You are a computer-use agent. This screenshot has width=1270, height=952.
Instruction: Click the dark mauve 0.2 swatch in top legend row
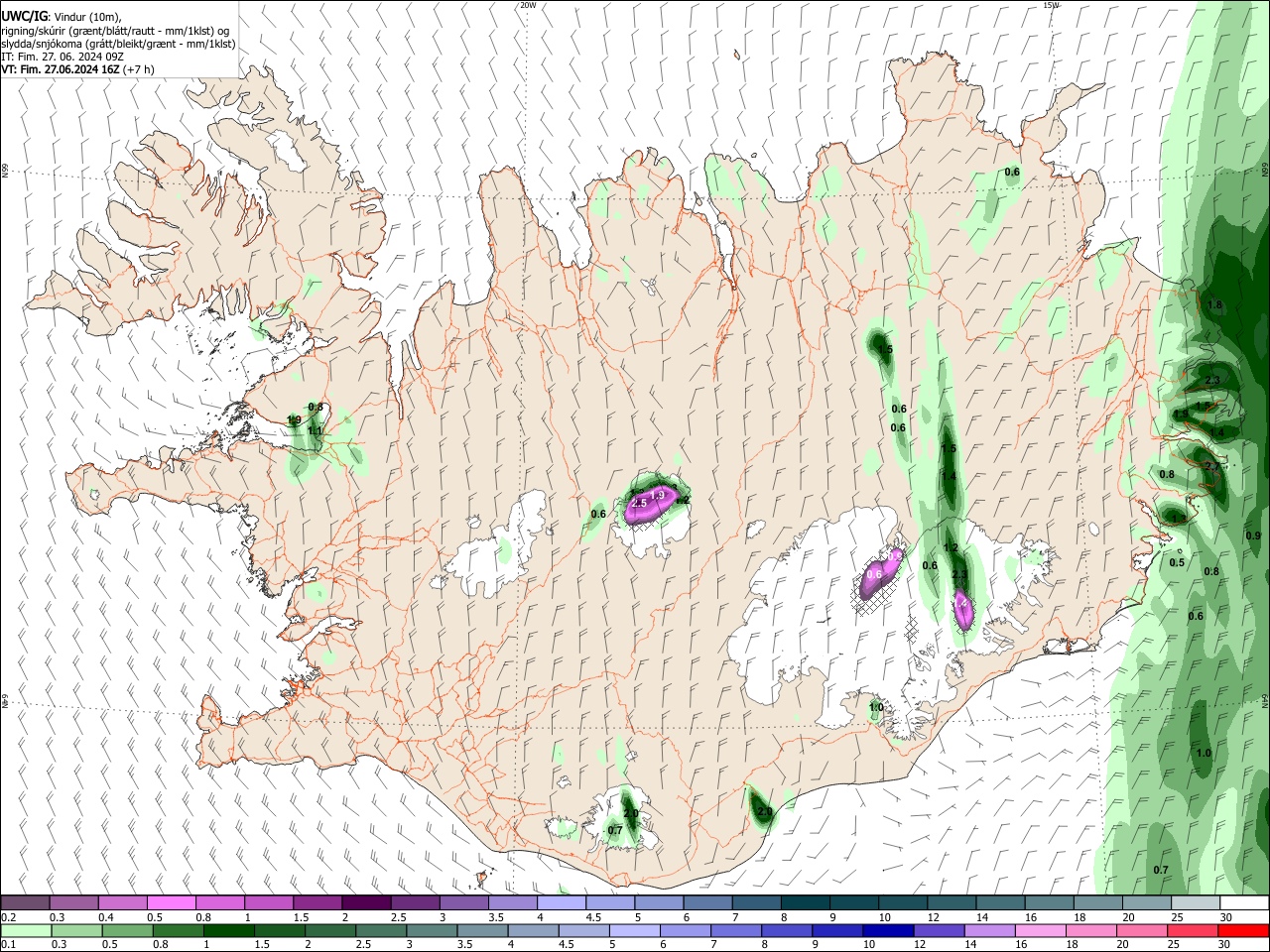pyautogui.click(x=25, y=902)
